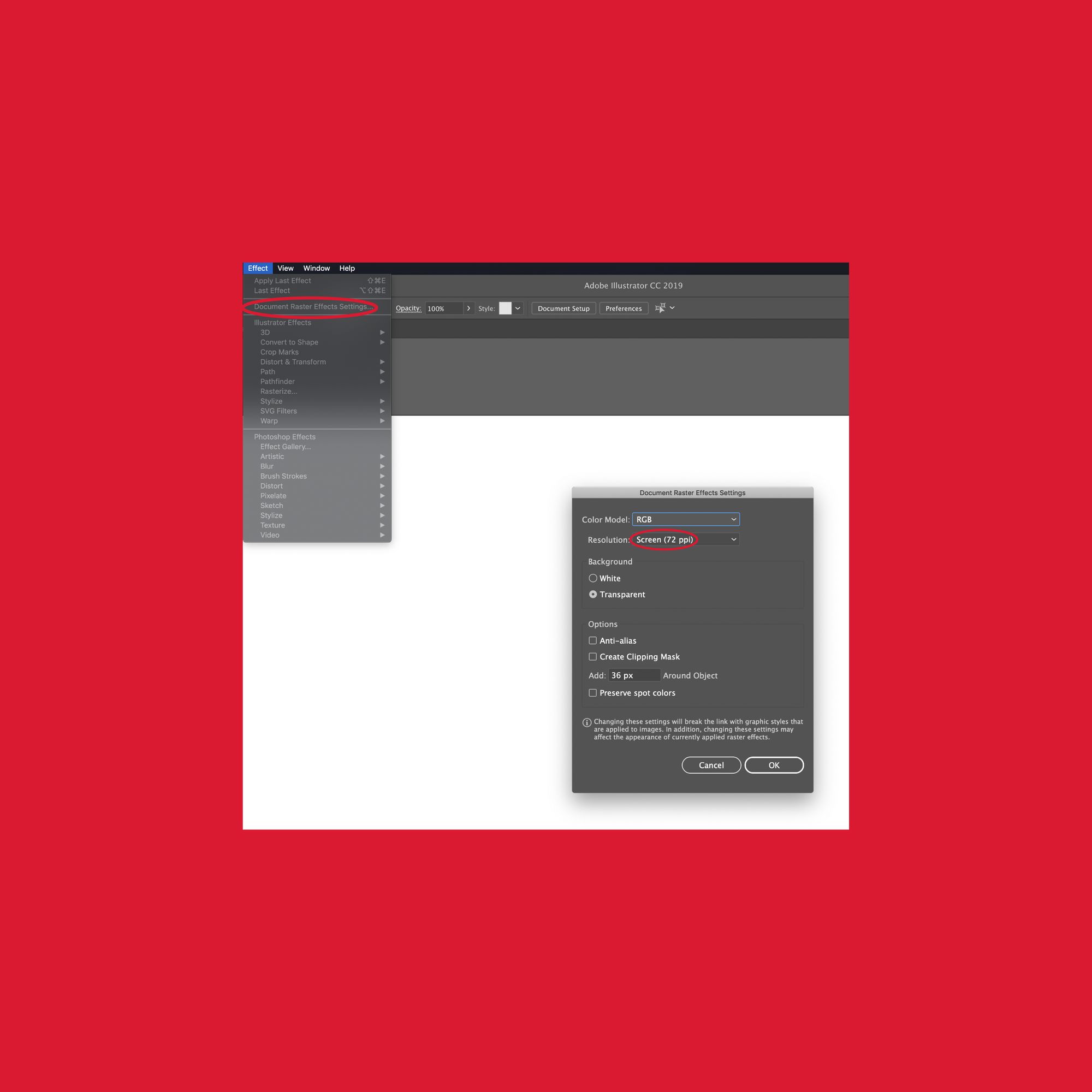Enable the Create Clipping Mask checkbox
Viewport: 1092px width, 1092px height.
[592, 657]
